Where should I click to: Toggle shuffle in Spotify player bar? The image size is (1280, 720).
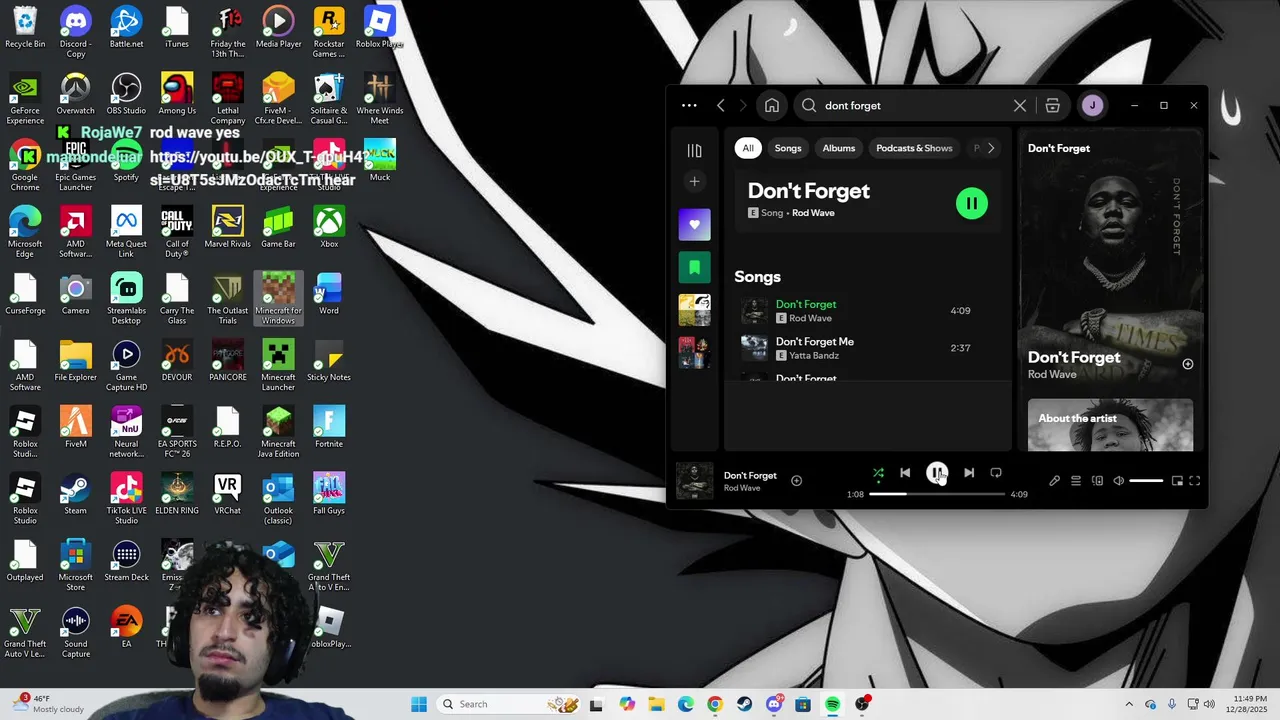point(878,473)
